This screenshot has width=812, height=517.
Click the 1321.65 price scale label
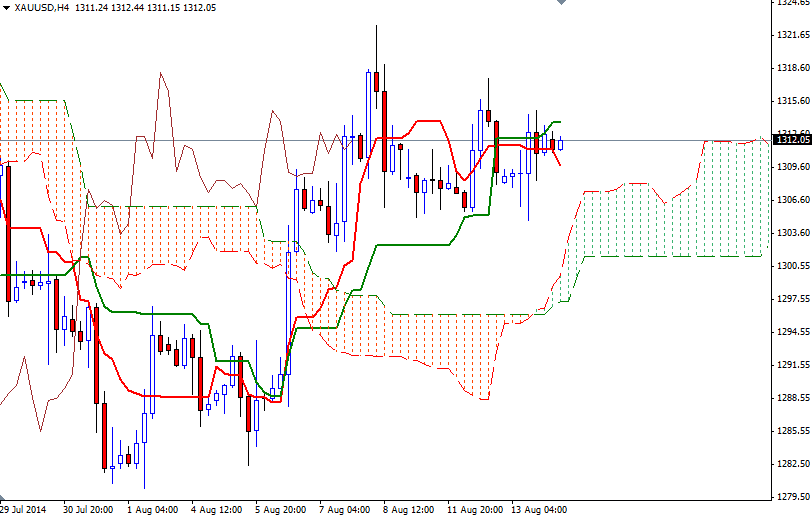pos(793,35)
